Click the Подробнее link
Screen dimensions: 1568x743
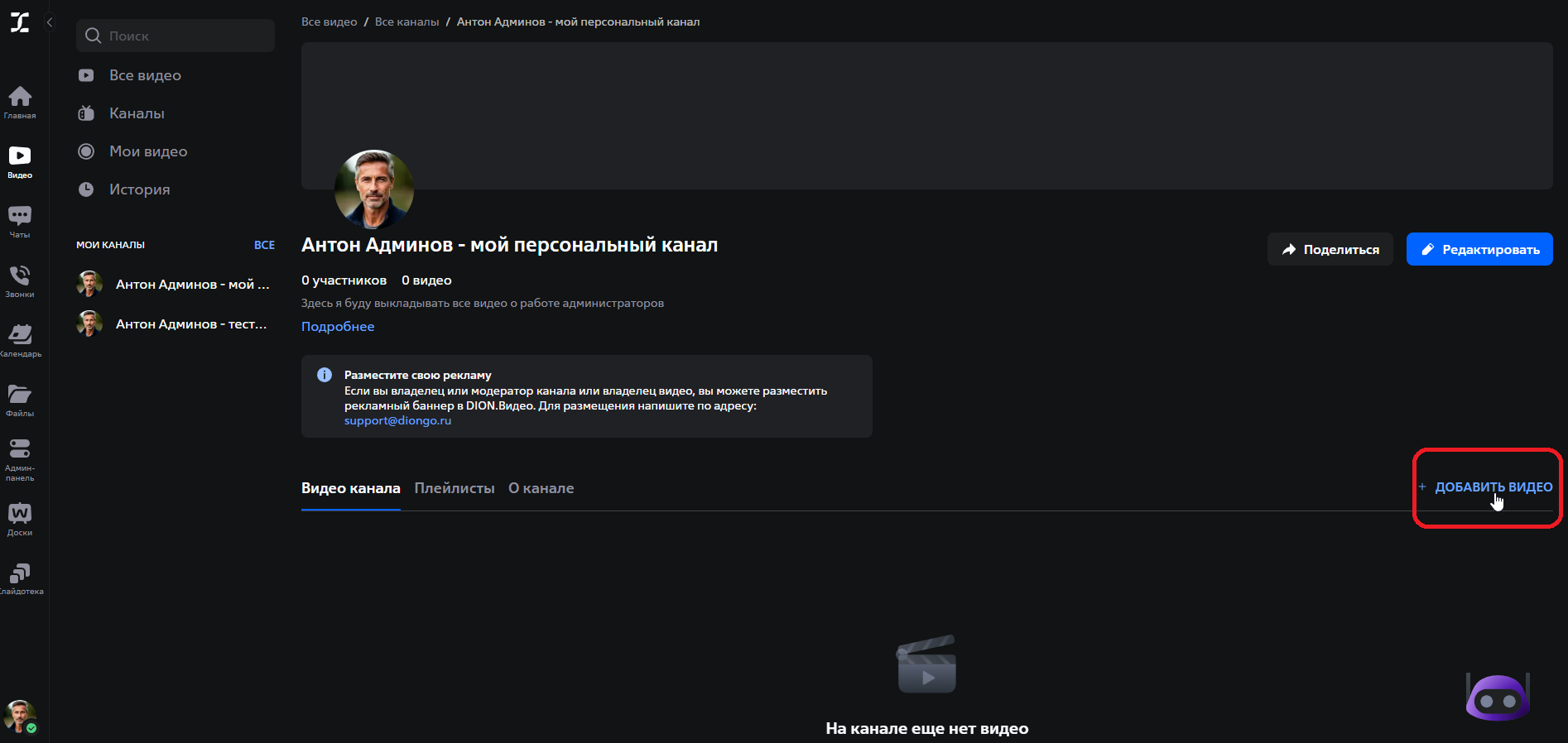338,327
